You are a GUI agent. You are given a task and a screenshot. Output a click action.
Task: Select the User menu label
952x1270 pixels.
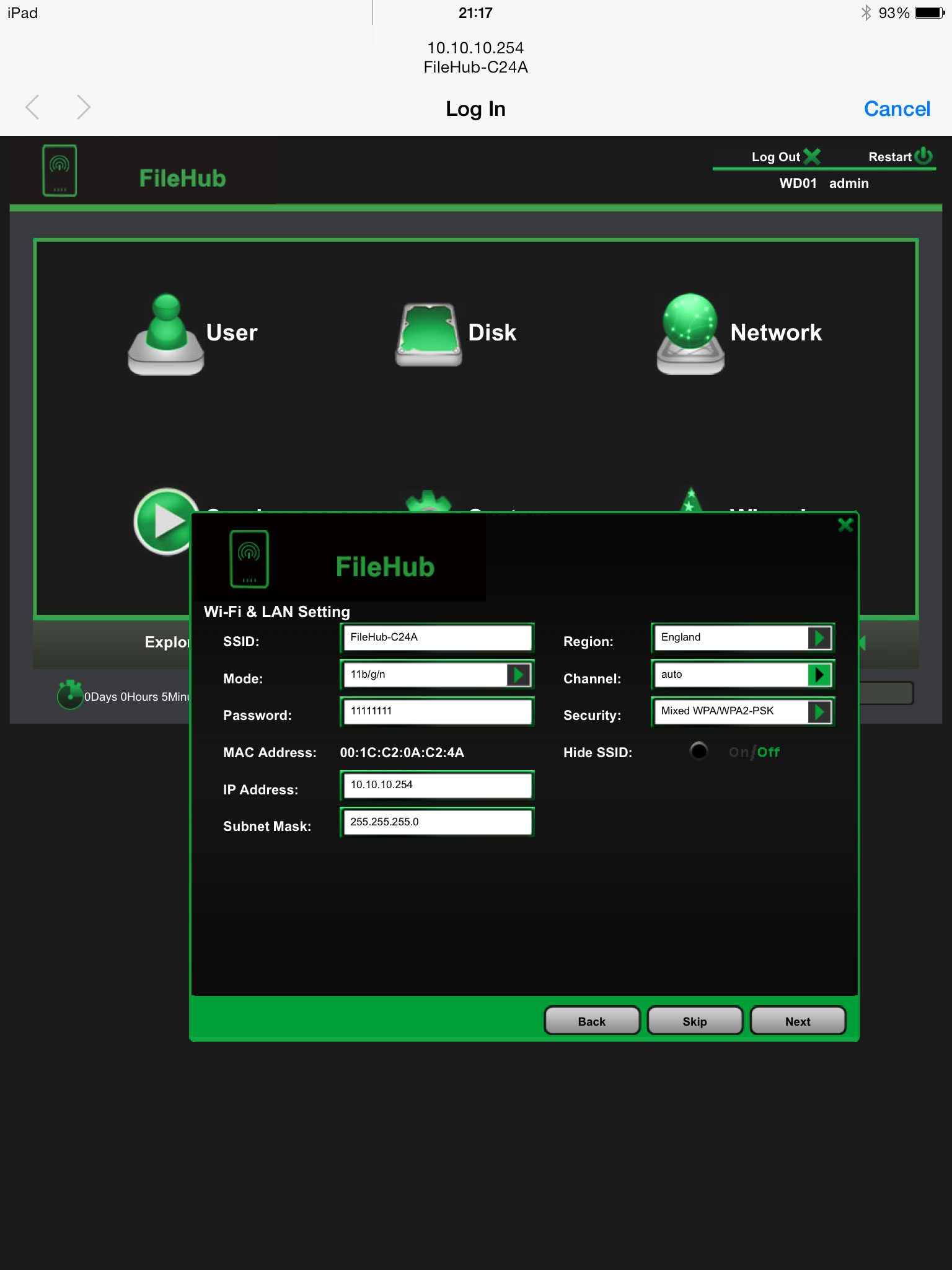click(x=232, y=333)
